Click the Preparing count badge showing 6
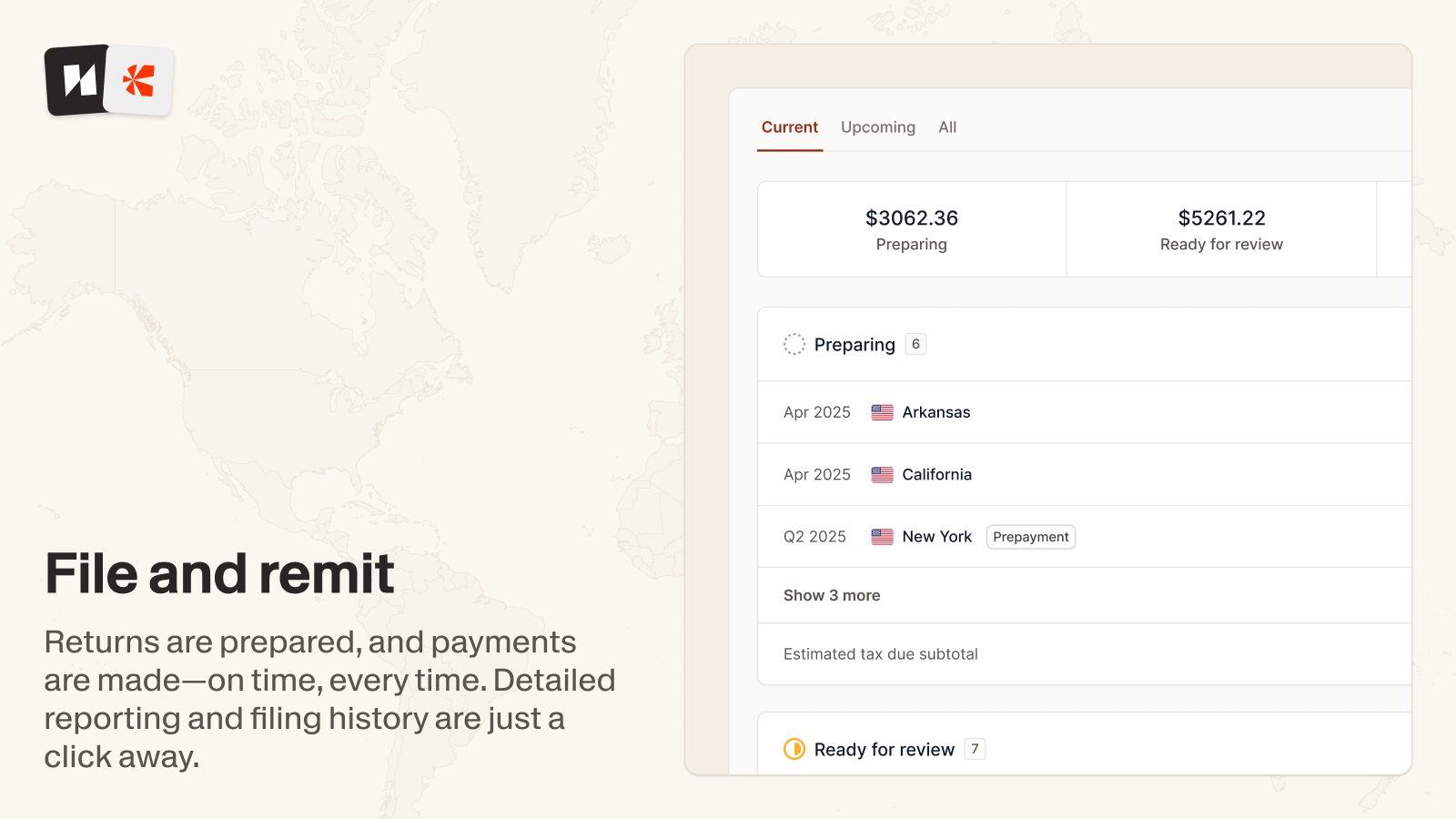This screenshot has height=819, width=1456. [x=915, y=344]
